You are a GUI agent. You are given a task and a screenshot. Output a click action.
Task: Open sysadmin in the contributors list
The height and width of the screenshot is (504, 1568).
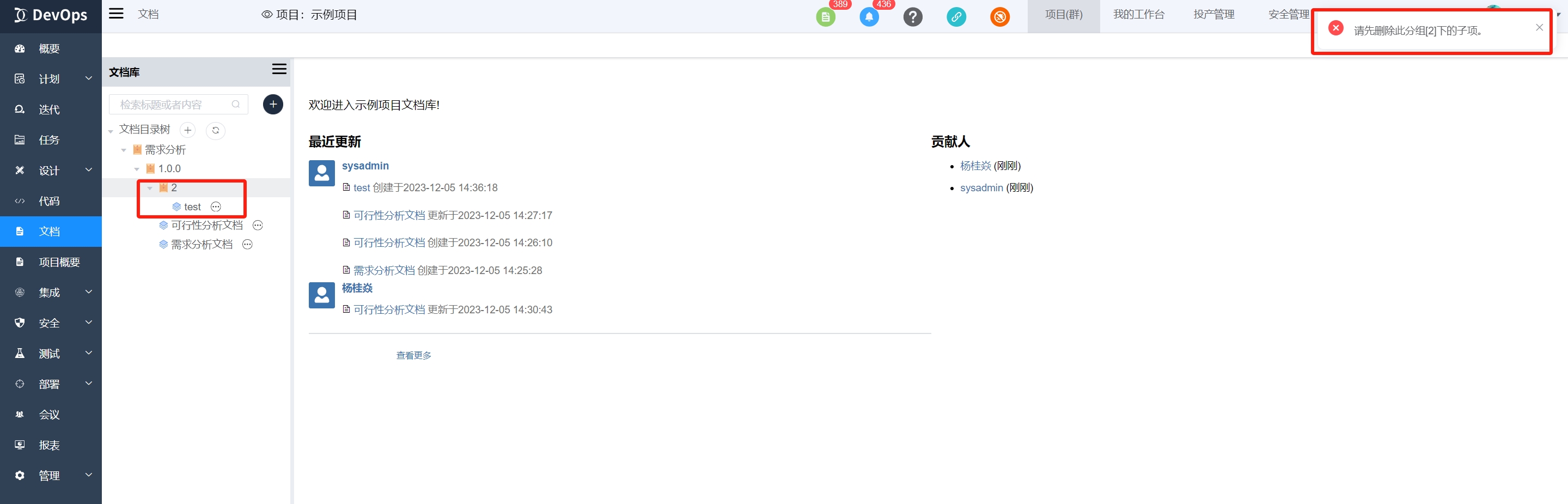point(981,187)
